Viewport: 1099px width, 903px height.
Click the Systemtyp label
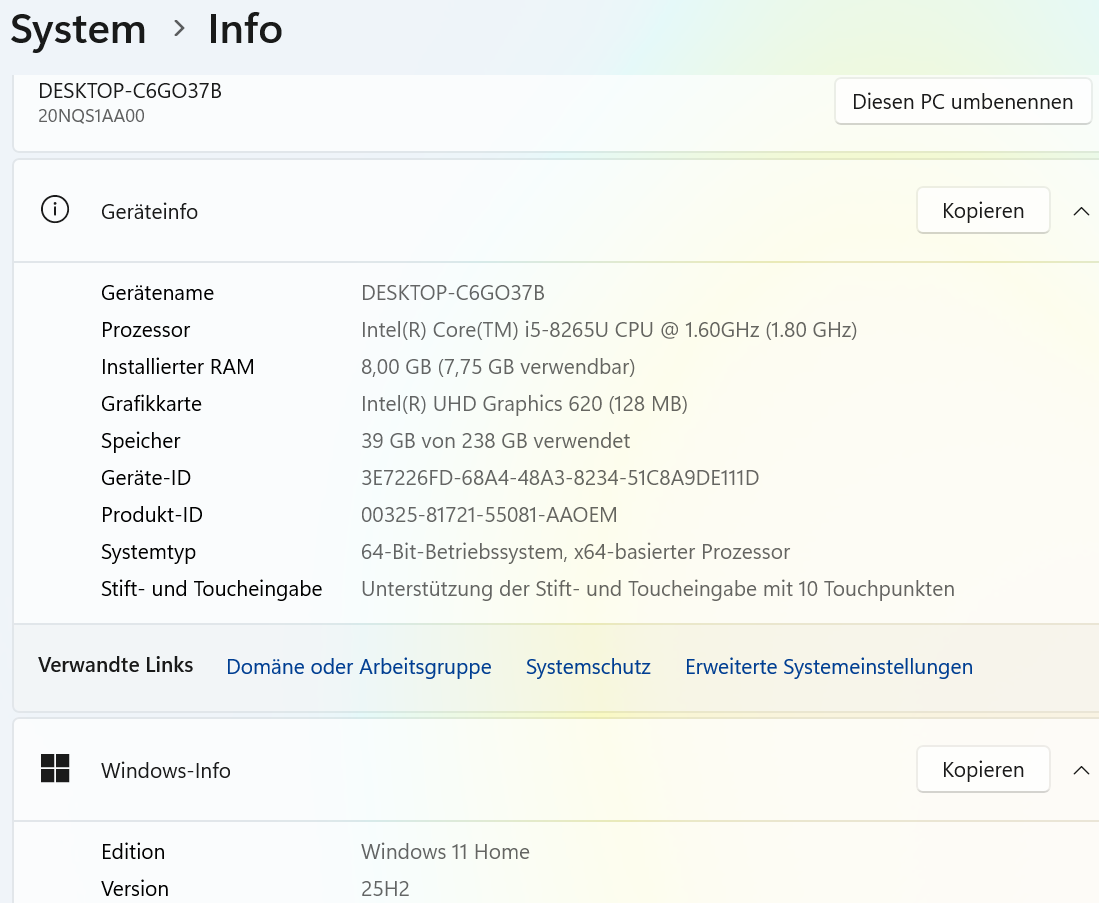(x=148, y=552)
